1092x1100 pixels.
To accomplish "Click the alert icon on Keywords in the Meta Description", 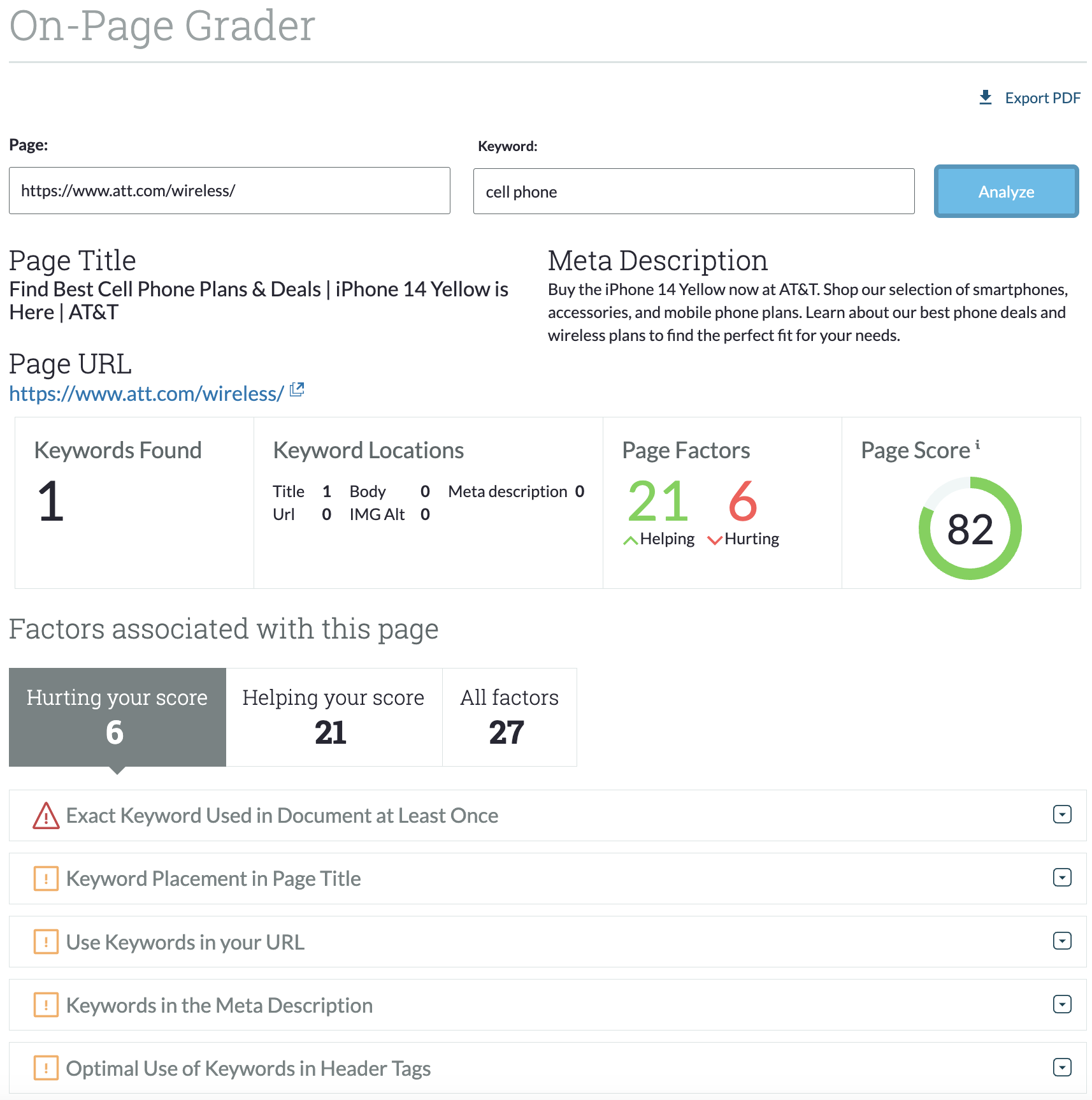I will tap(45, 1005).
